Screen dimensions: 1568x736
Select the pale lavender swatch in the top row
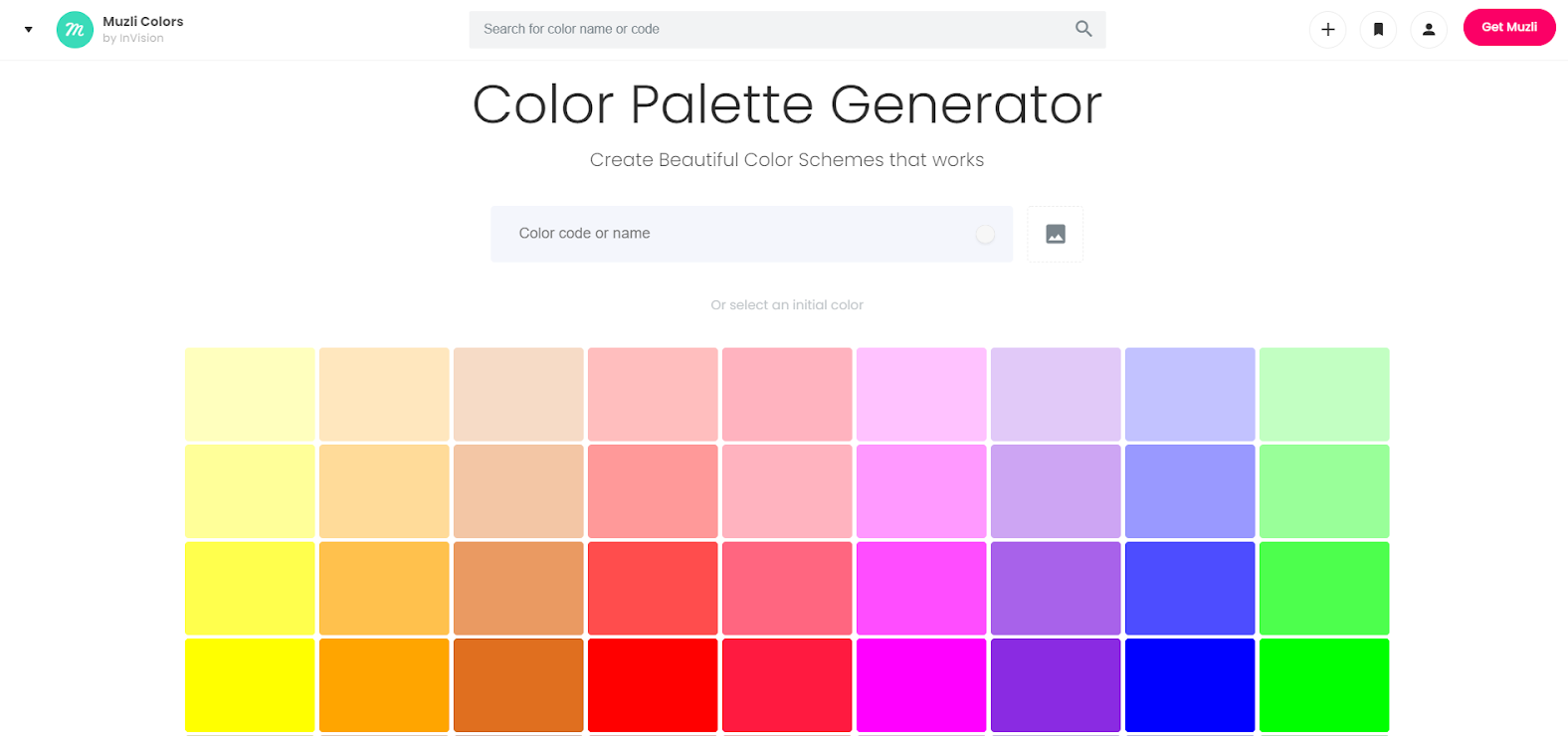(1056, 394)
